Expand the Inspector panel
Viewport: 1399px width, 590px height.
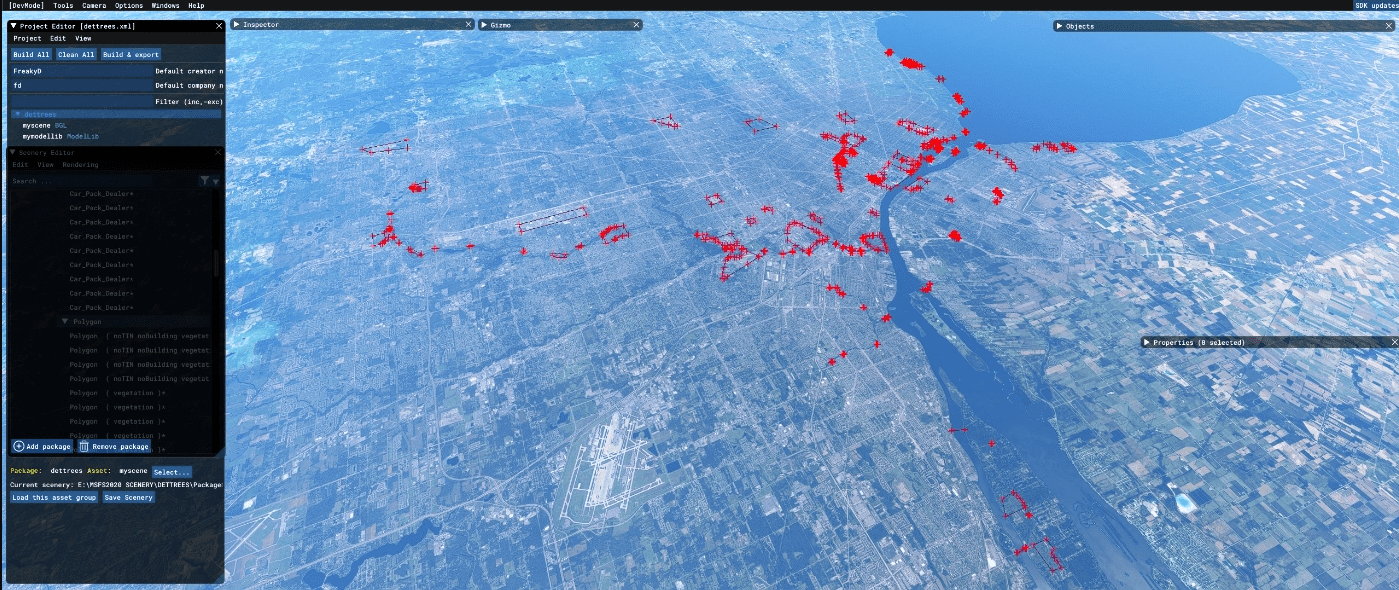pos(236,23)
